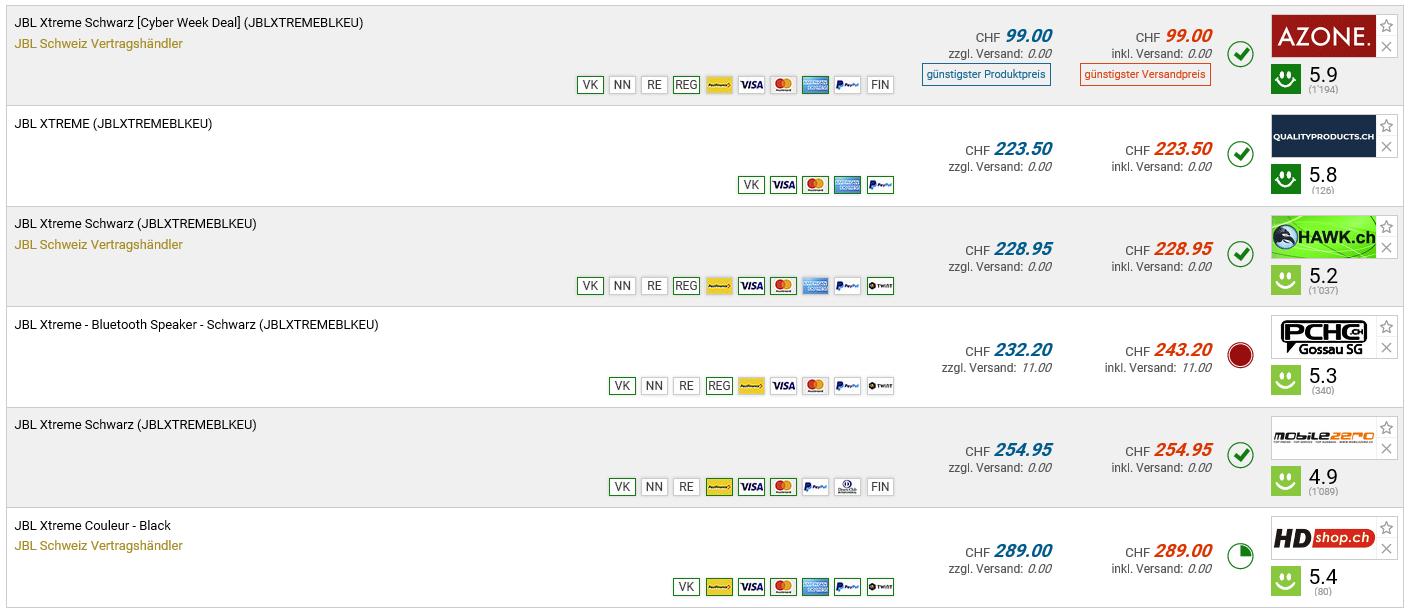Click the Visa icon in the QualityProducts.ch row
This screenshot has height=611, width=1407.
click(783, 185)
